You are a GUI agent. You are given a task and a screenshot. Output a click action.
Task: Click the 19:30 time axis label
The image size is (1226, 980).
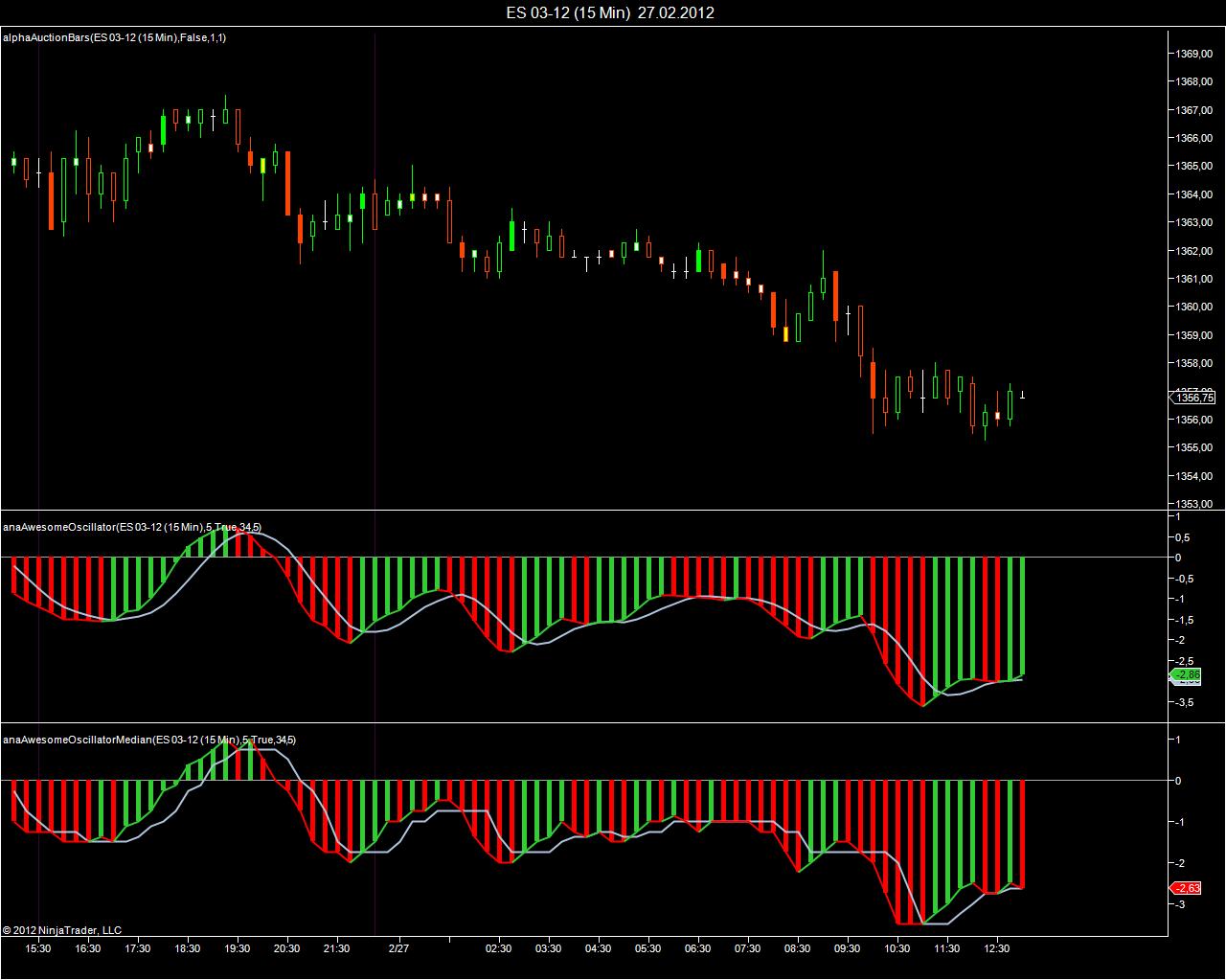click(238, 948)
